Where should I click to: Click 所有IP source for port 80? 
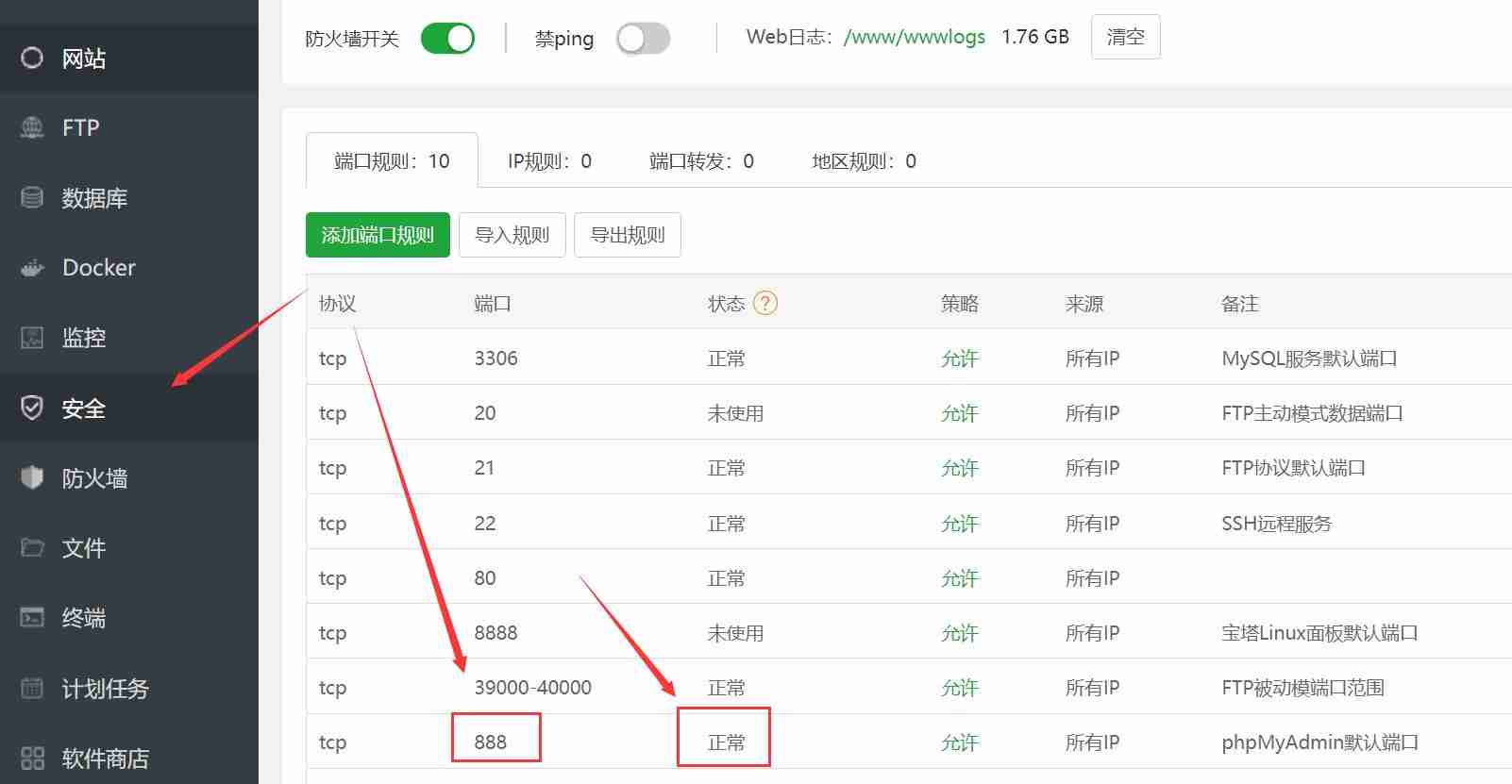click(1092, 578)
